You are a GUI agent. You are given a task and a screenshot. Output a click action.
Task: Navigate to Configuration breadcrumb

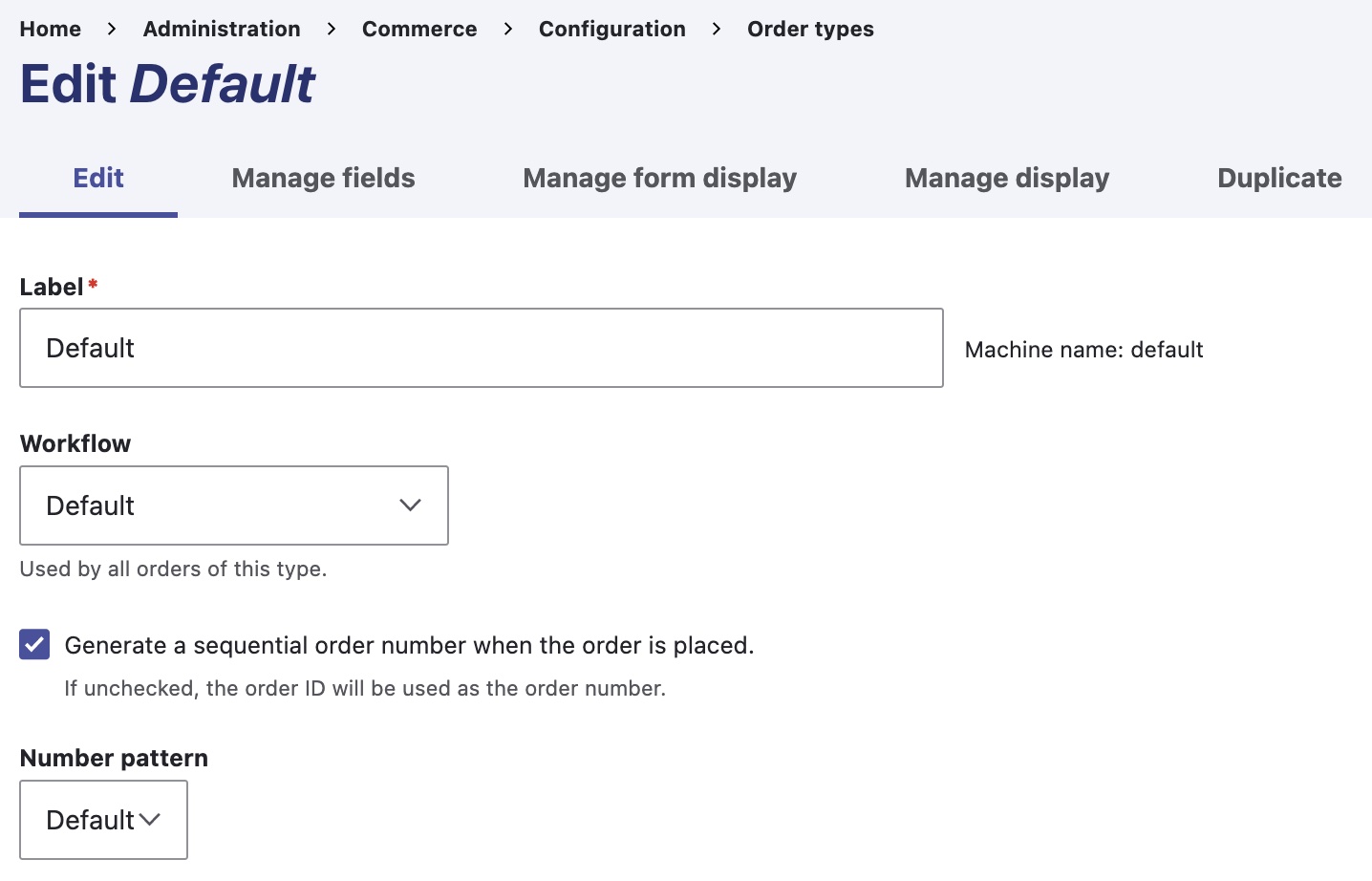611,29
